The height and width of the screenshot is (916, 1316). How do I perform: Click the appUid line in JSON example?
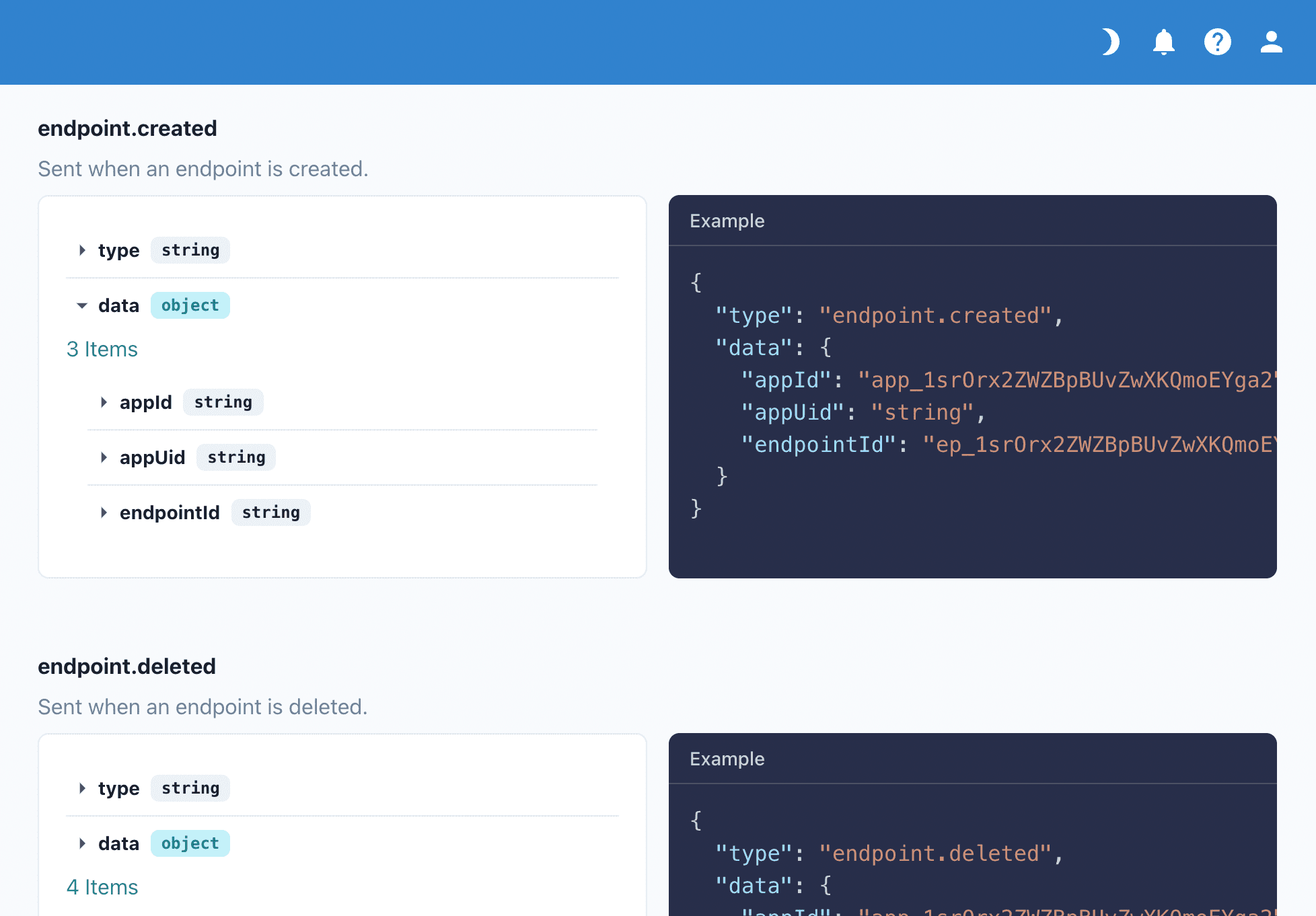pos(863,412)
